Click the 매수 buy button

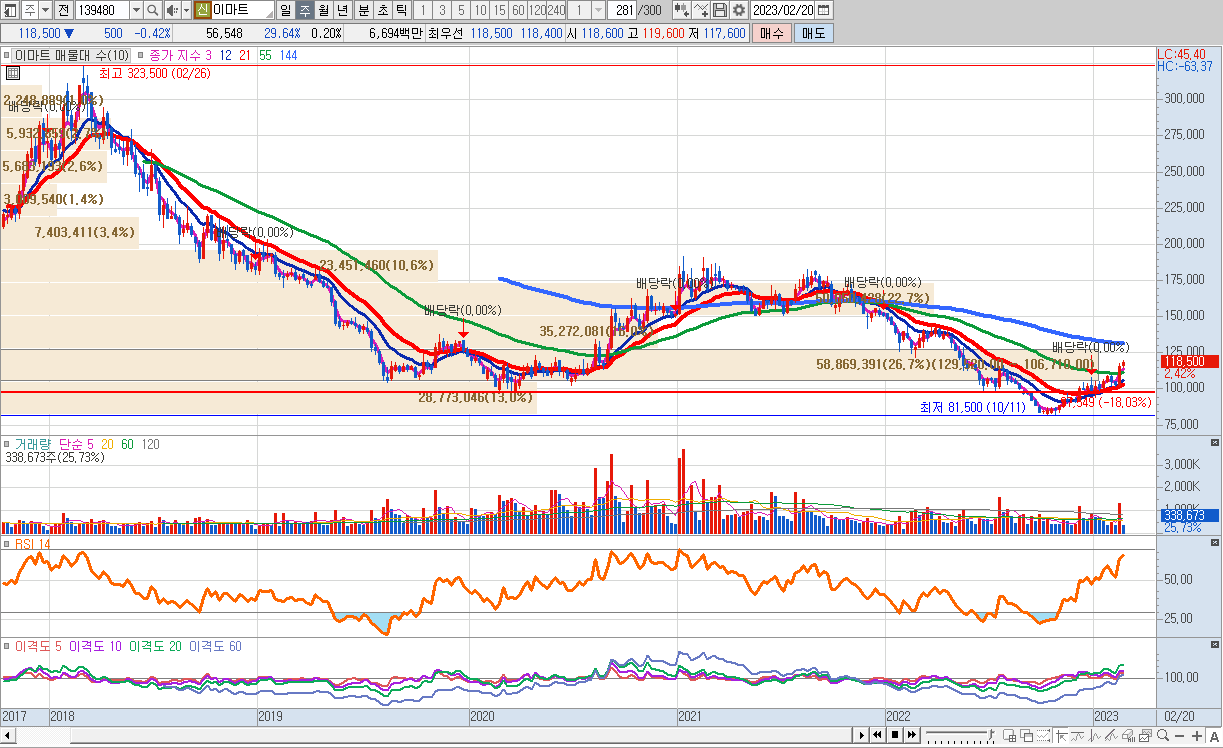[x=771, y=33]
